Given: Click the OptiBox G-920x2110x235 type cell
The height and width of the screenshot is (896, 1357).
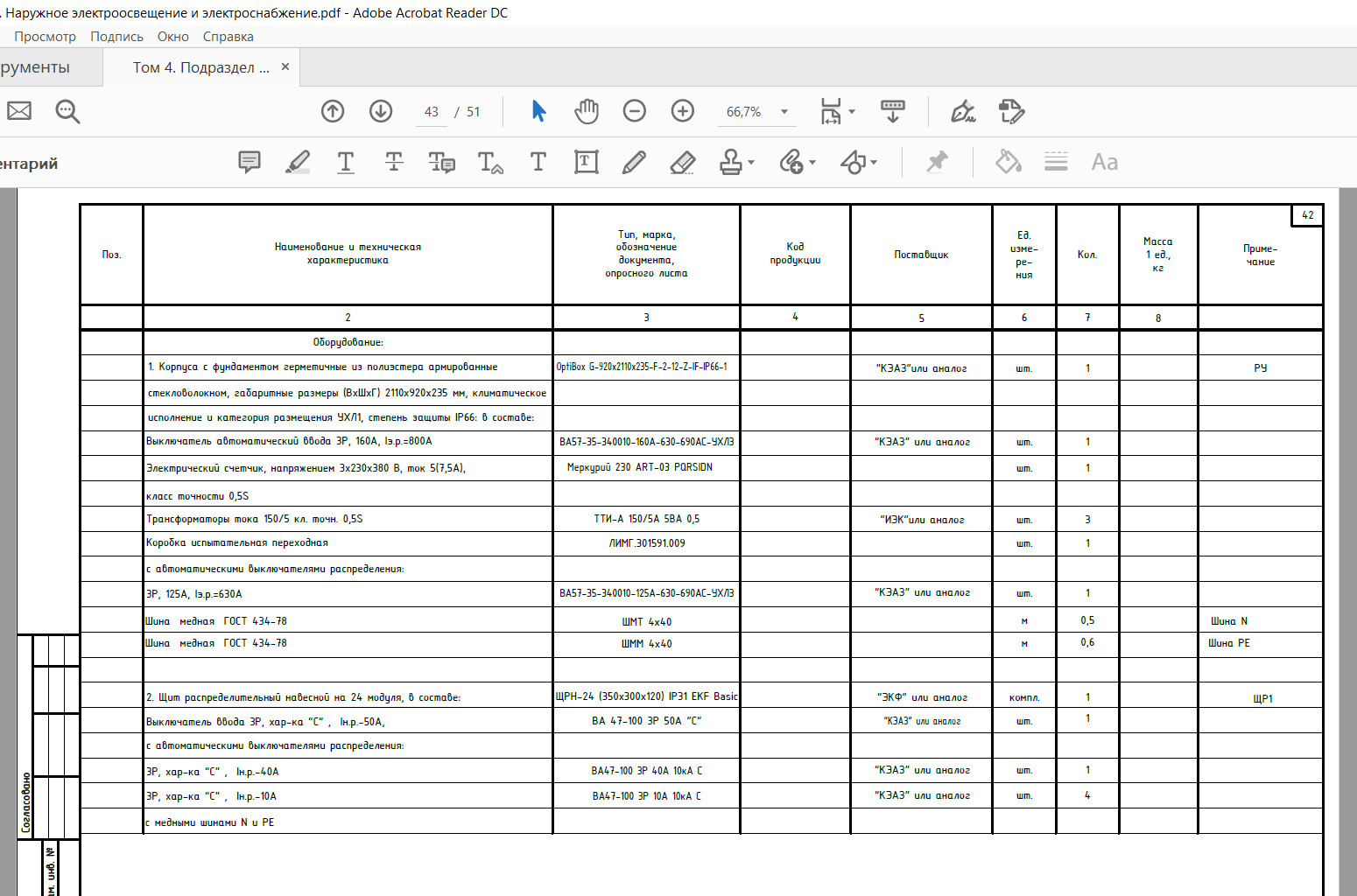Looking at the screenshot, I should pyautogui.click(x=646, y=367).
